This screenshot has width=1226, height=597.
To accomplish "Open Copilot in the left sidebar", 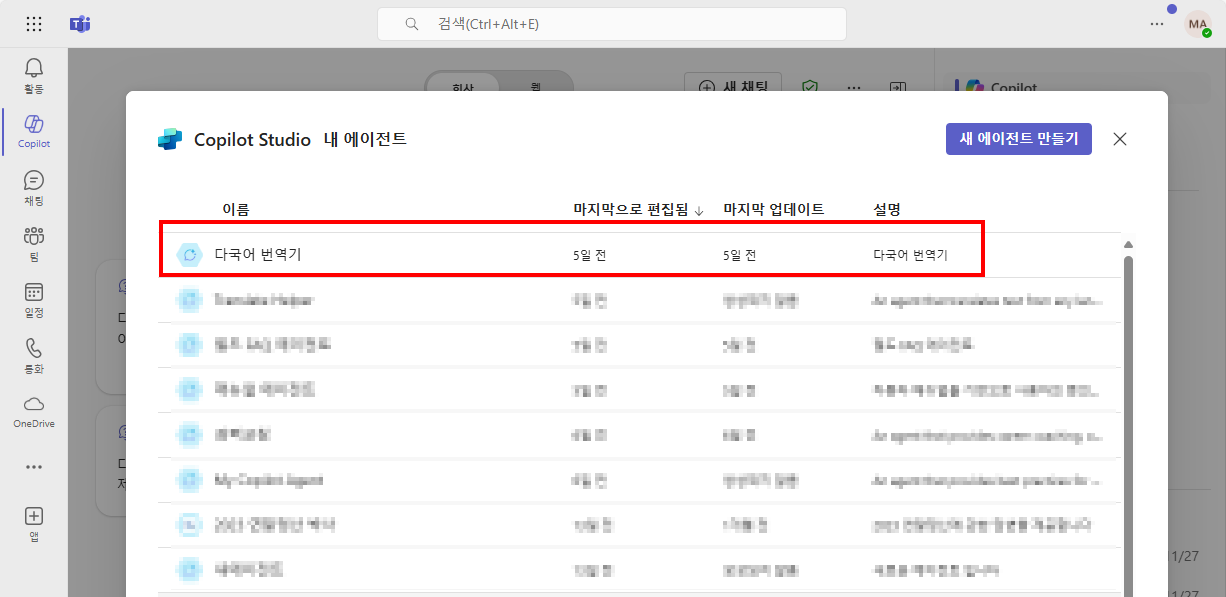I will tap(34, 131).
